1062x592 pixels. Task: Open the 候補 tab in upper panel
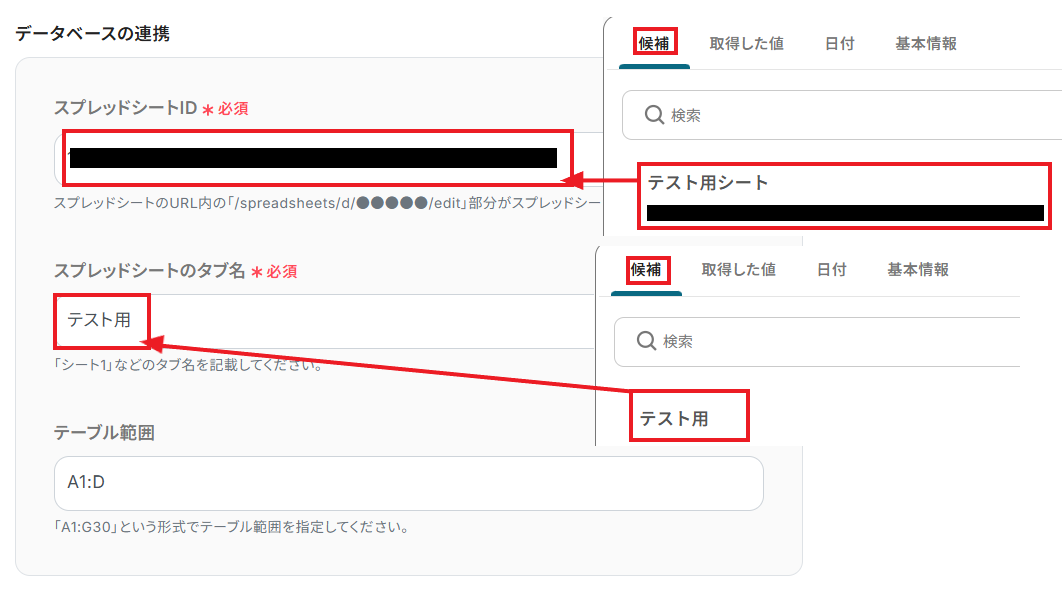(654, 43)
